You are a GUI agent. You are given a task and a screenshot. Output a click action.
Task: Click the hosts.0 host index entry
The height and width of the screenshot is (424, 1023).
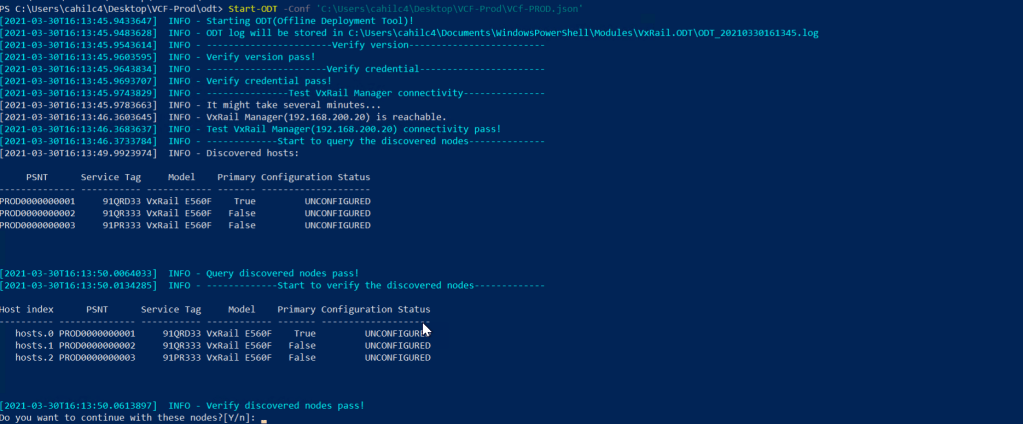[x=34, y=334]
